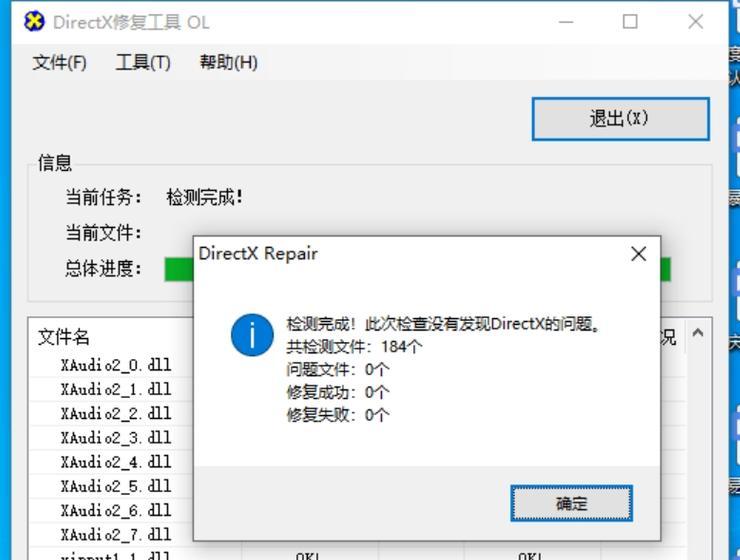Click the scroll-up arrow of file list
The image size is (740, 560).
click(x=698, y=333)
